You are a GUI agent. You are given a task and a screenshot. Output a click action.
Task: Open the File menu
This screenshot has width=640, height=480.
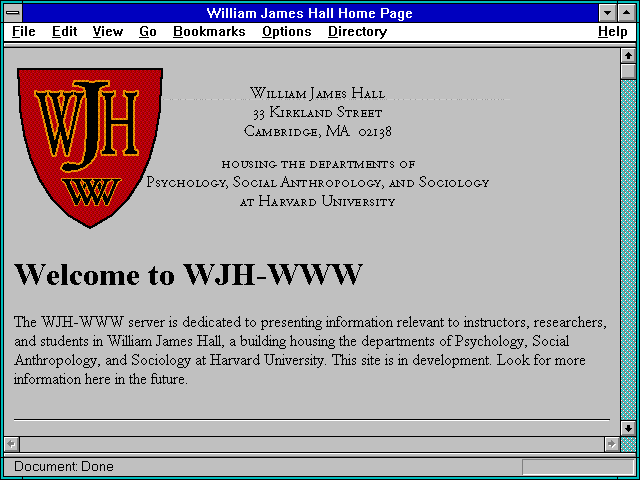(24, 32)
